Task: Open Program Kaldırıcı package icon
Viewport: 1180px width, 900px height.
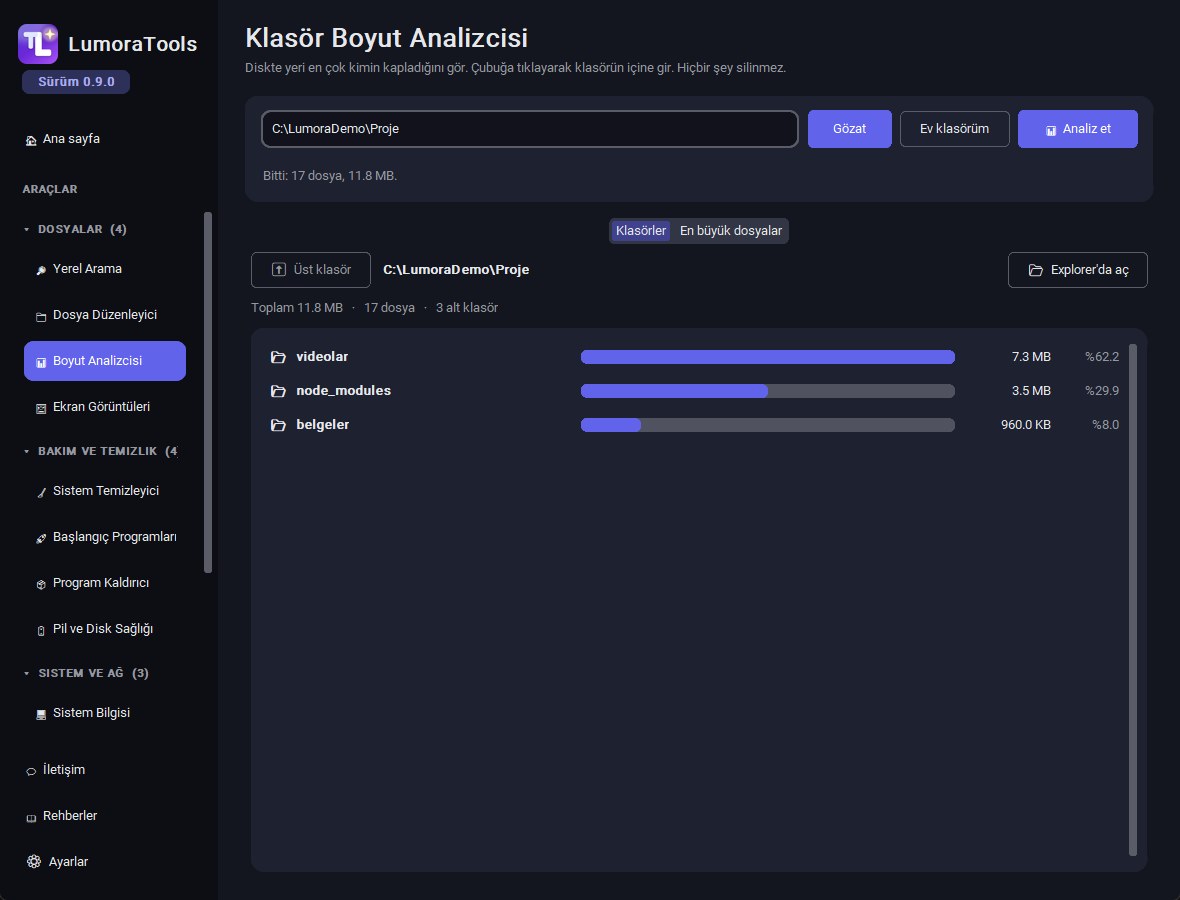Action: [41, 584]
